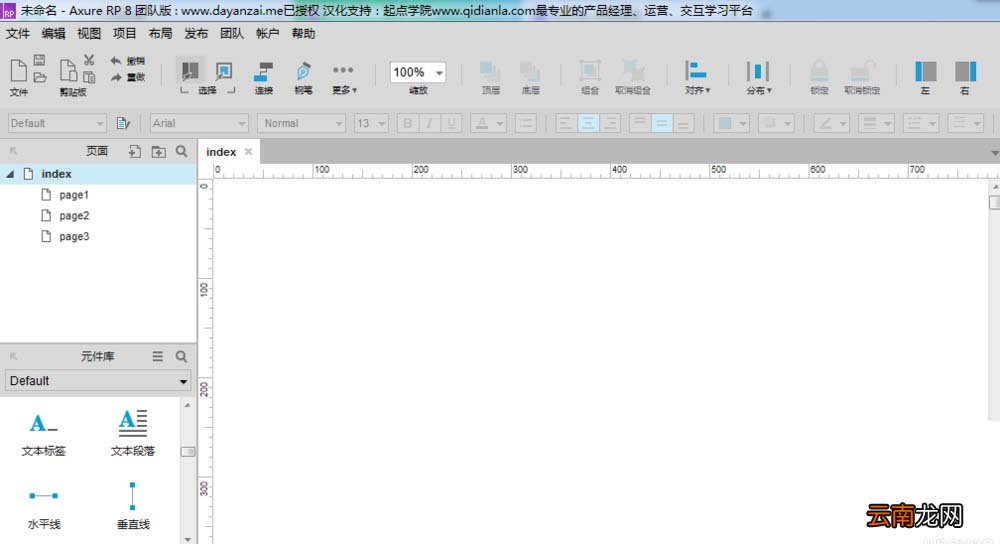This screenshot has width=1000, height=544.
Task: Open the font color picker
Action: click(489, 123)
